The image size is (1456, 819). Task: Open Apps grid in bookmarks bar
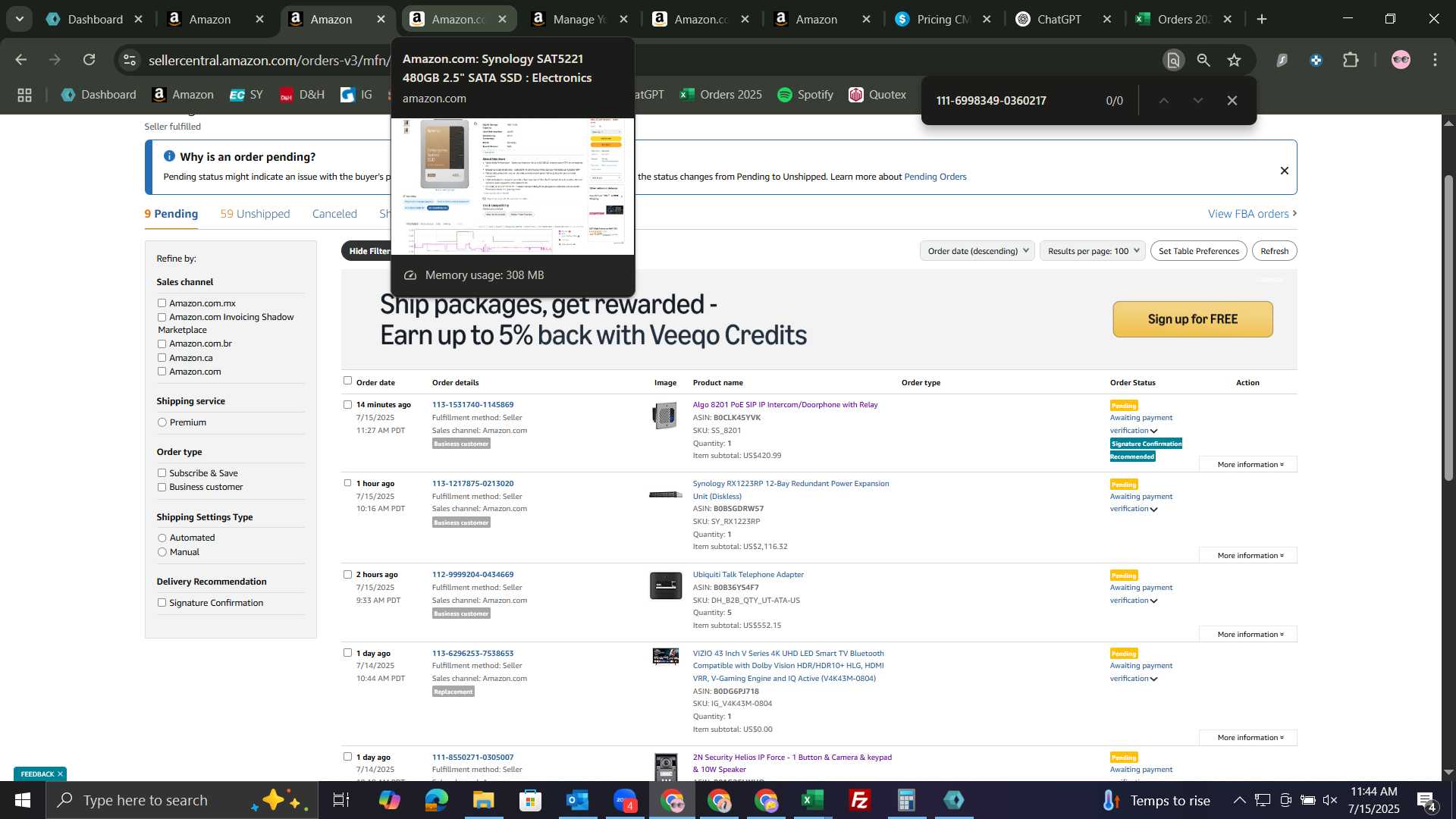pos(24,95)
